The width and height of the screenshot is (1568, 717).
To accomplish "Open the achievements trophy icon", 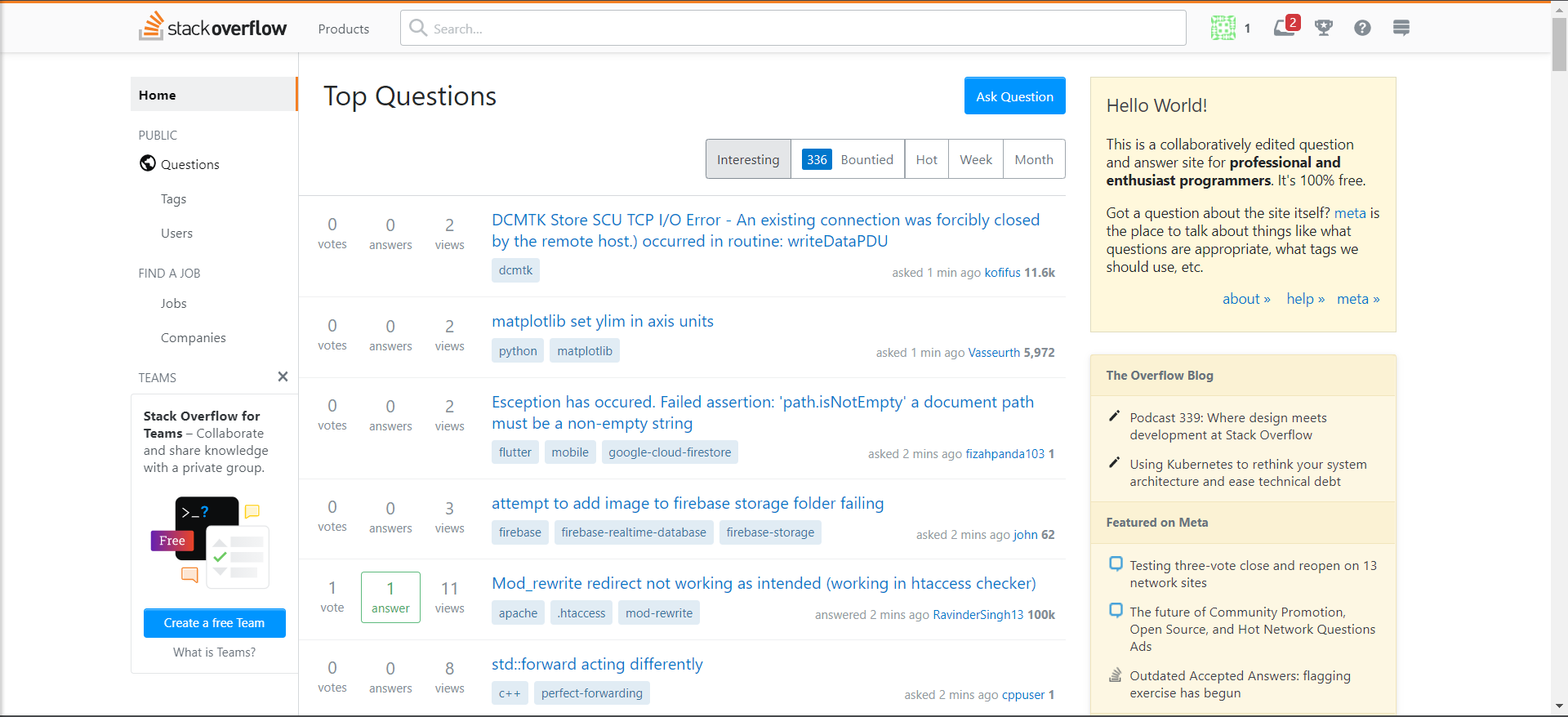I will point(1324,28).
